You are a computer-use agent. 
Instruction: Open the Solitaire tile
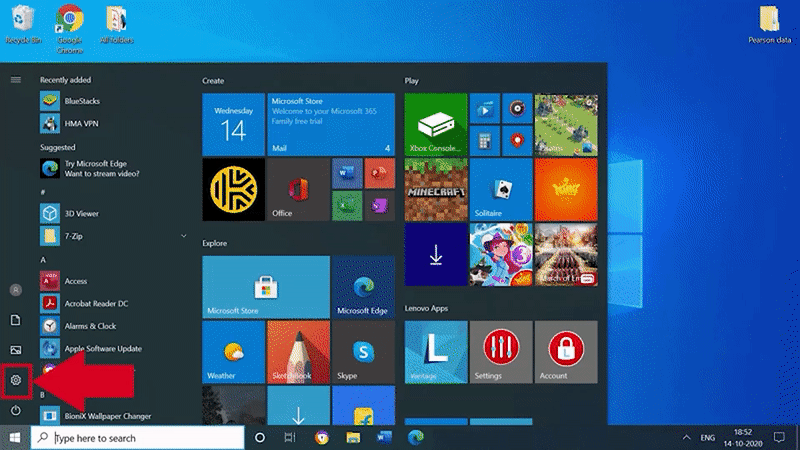coord(500,189)
